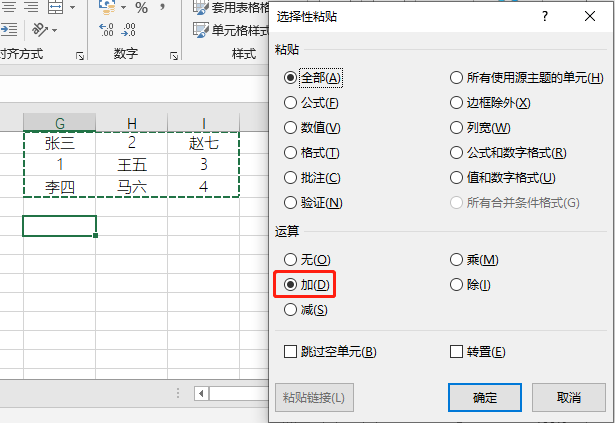Open the 数字 group dialog launcher

(174, 57)
